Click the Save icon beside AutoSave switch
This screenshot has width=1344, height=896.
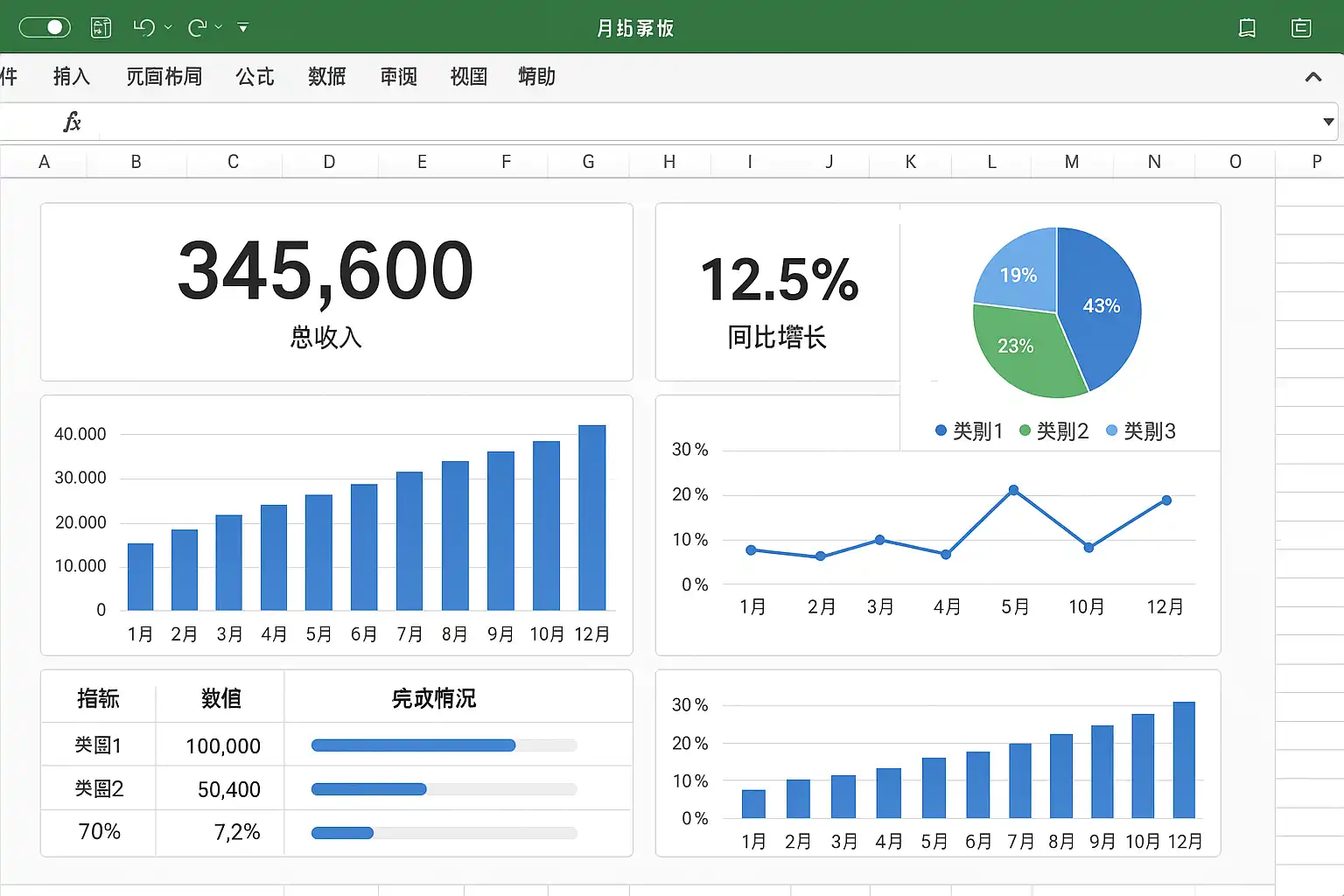click(101, 28)
